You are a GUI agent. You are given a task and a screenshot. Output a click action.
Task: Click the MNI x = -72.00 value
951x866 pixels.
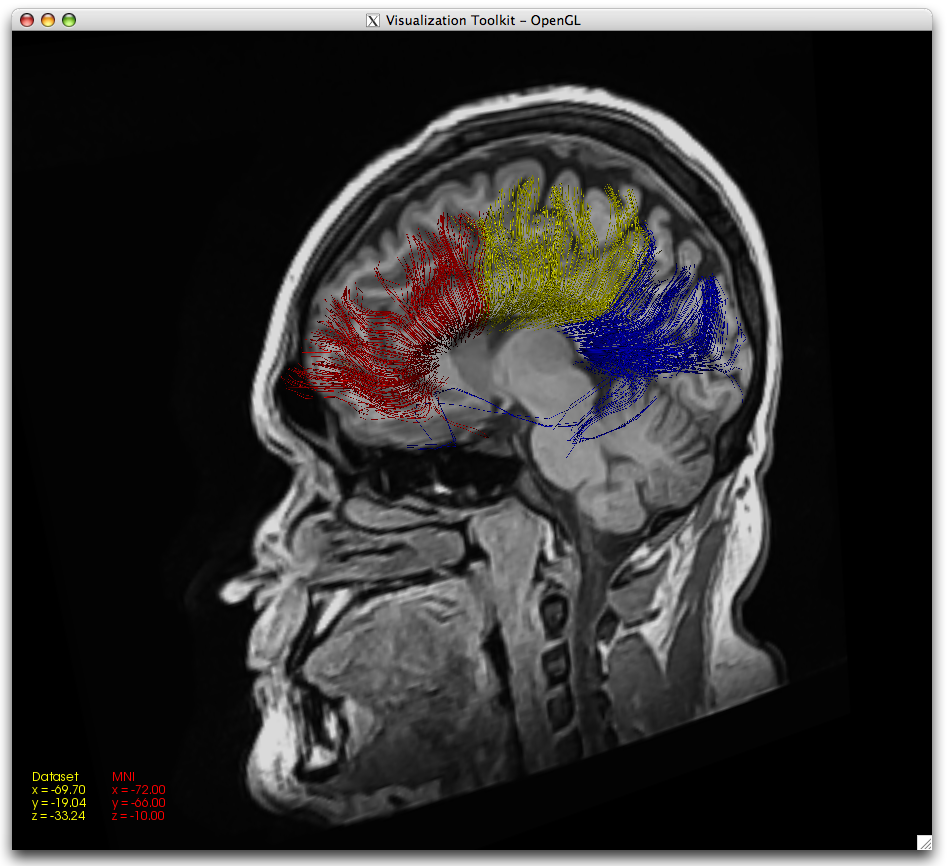139,789
